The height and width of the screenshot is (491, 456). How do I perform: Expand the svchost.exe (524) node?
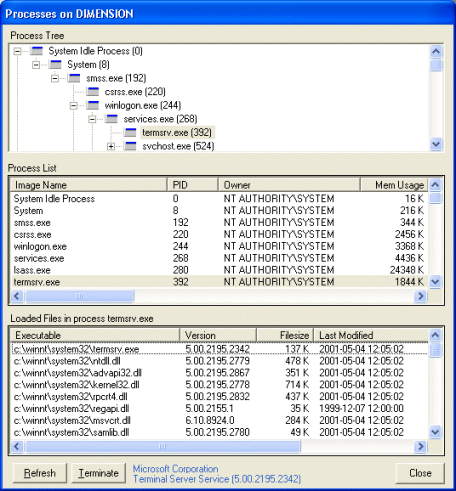111,146
